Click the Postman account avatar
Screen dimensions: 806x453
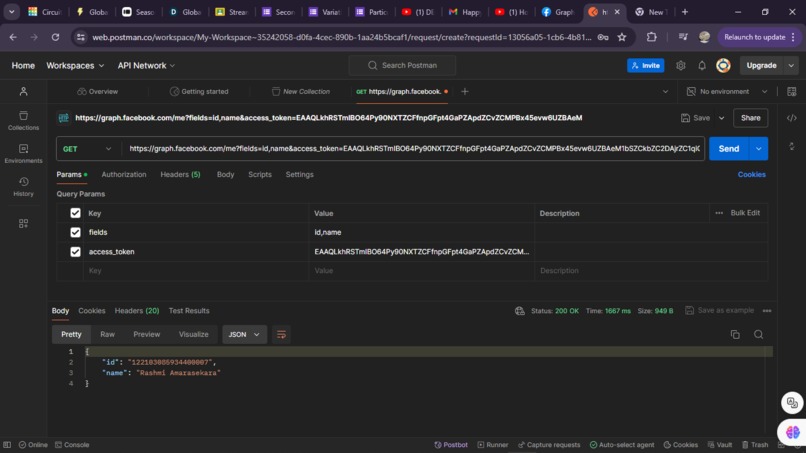(x=723, y=65)
